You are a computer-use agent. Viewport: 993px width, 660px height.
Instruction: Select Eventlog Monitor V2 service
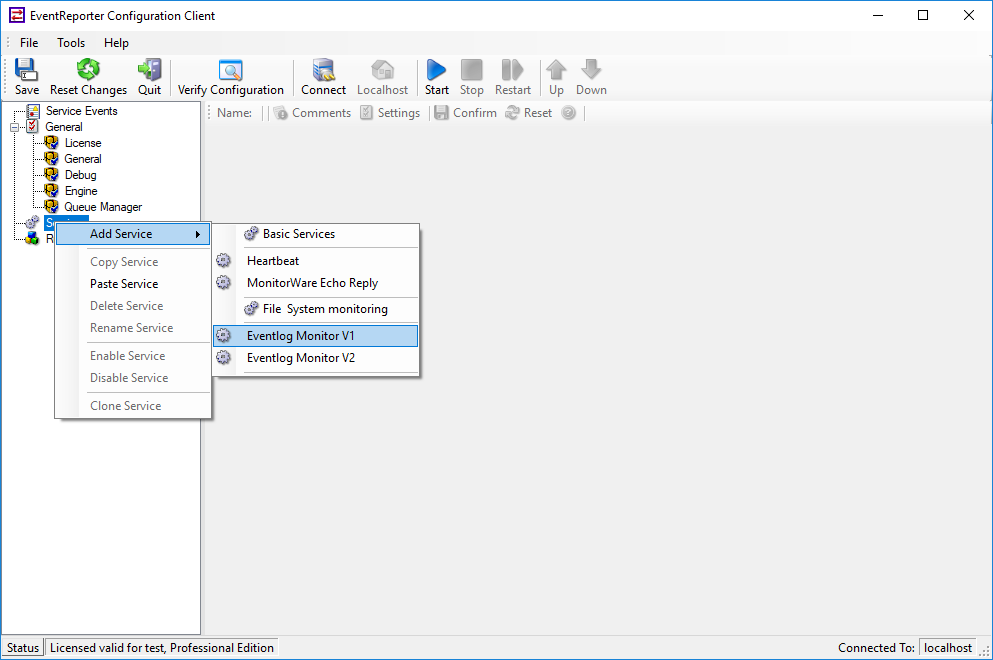tap(315, 358)
